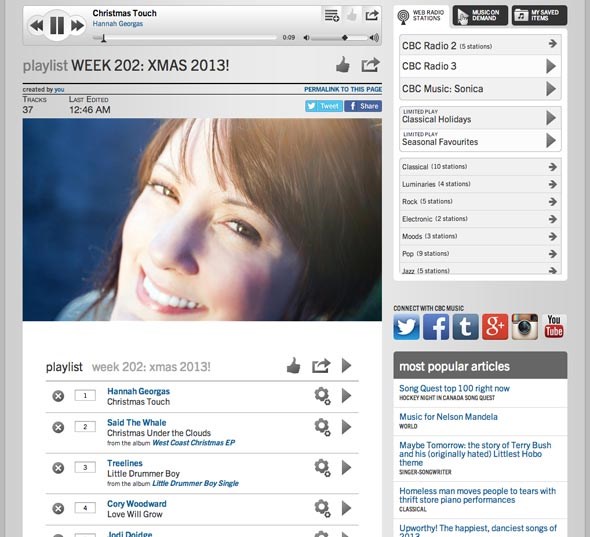Mute using the low volume speaker icon
Image resolution: width=590 pixels, height=537 pixels.
point(307,38)
